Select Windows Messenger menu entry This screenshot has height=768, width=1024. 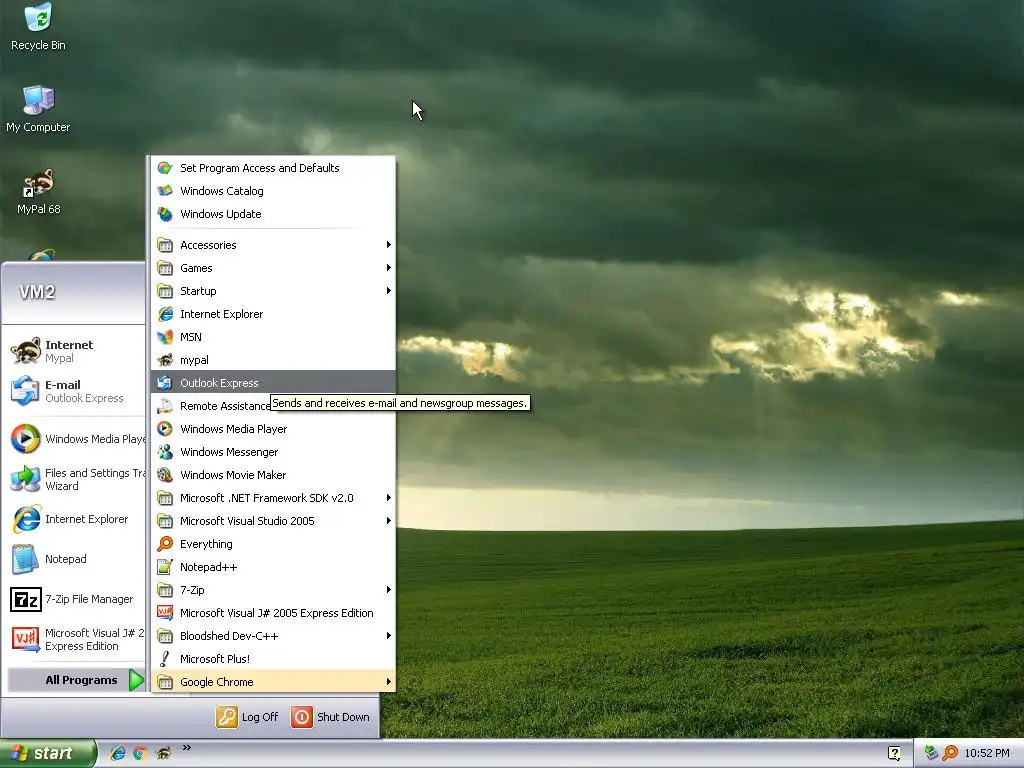273,452
